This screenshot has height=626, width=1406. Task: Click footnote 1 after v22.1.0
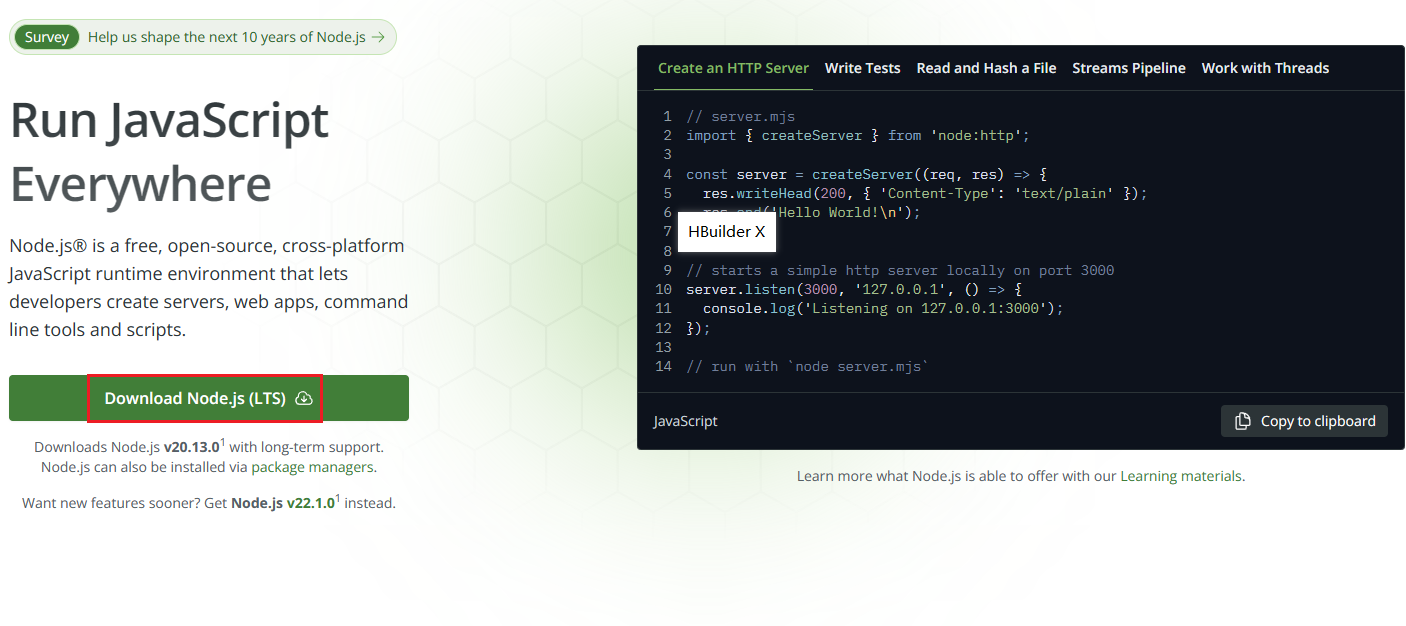tap(338, 498)
